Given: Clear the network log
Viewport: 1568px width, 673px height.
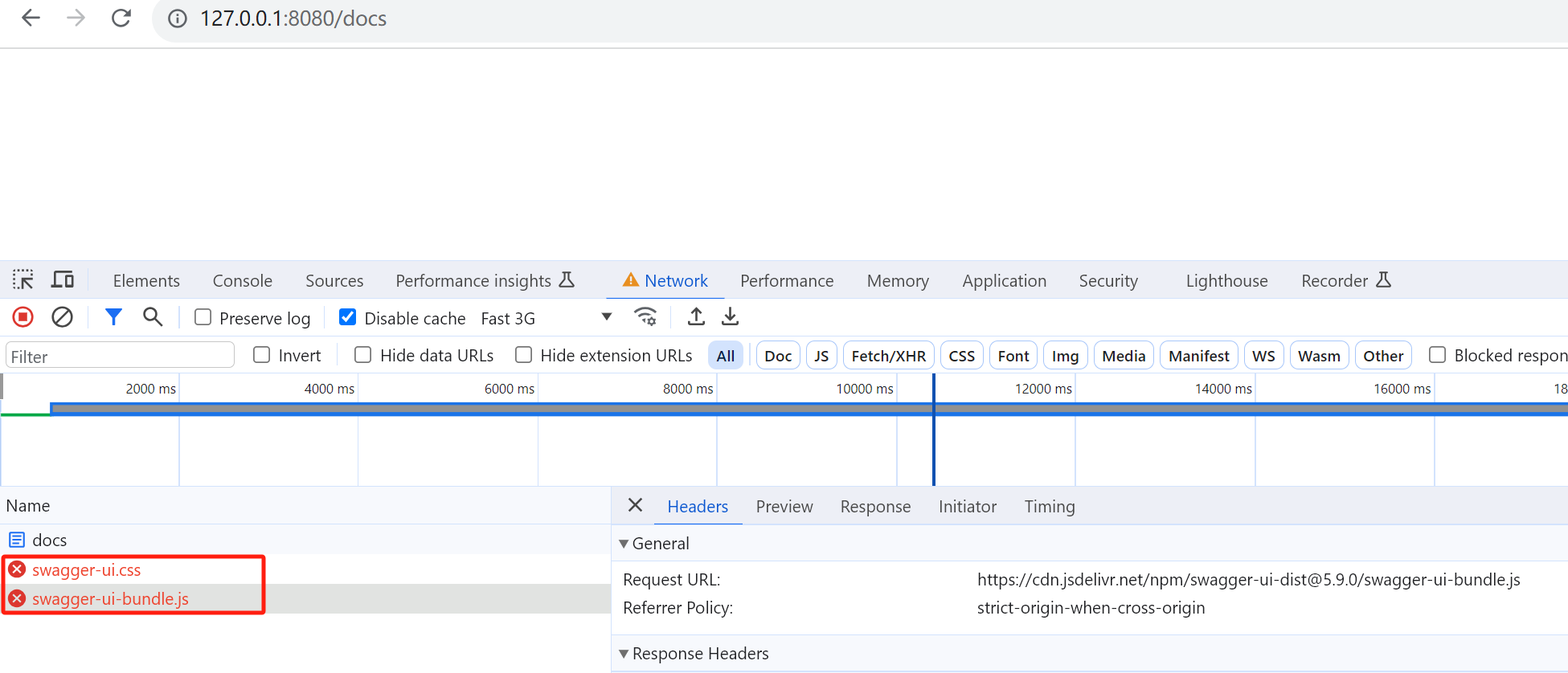Looking at the screenshot, I should tap(62, 317).
